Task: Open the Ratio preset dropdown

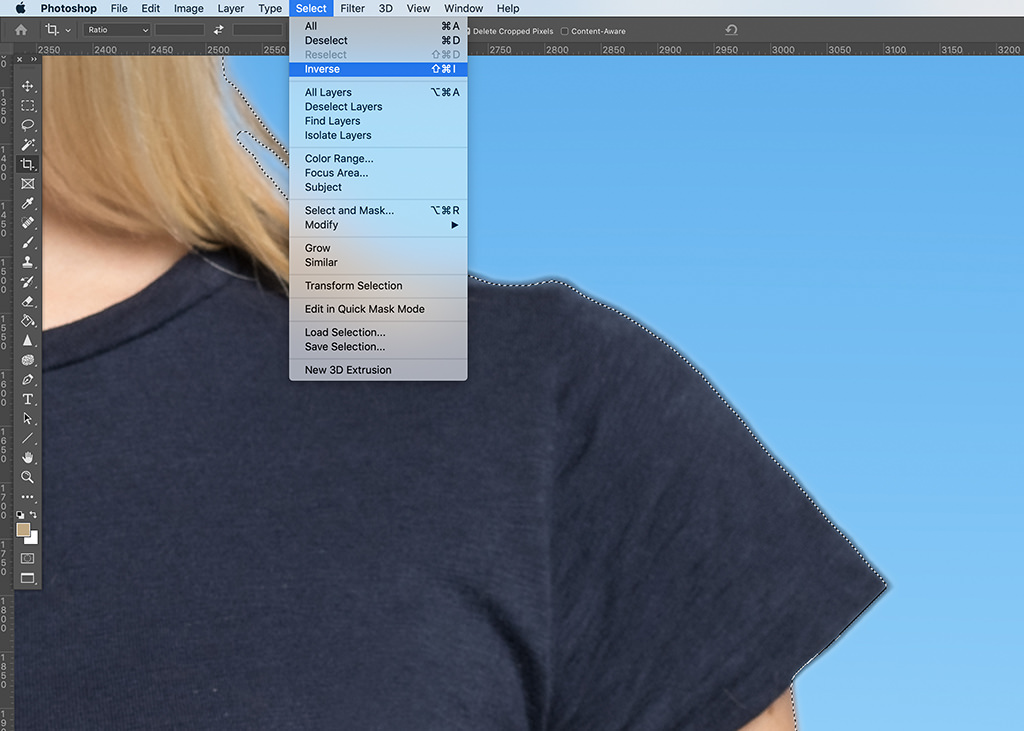Action: [118, 30]
